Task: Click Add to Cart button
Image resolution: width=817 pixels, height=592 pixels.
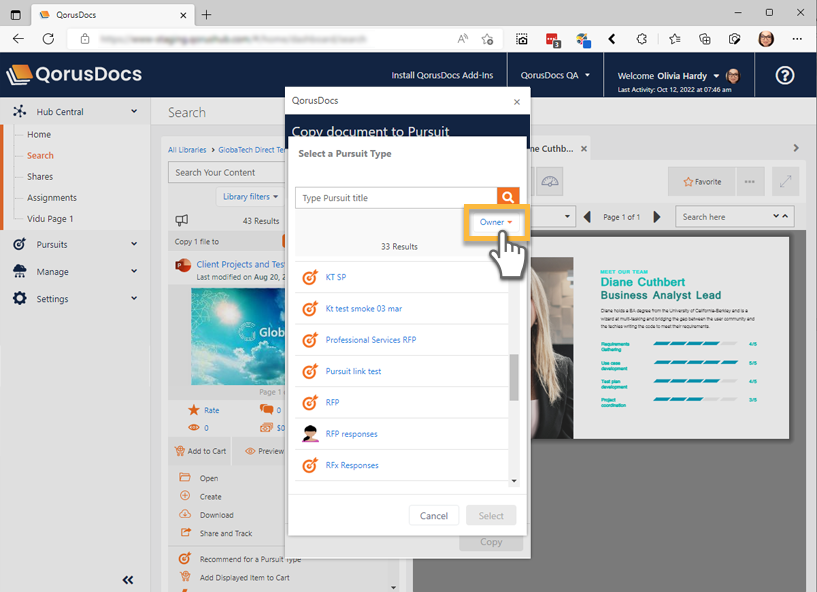Action: (x=201, y=451)
